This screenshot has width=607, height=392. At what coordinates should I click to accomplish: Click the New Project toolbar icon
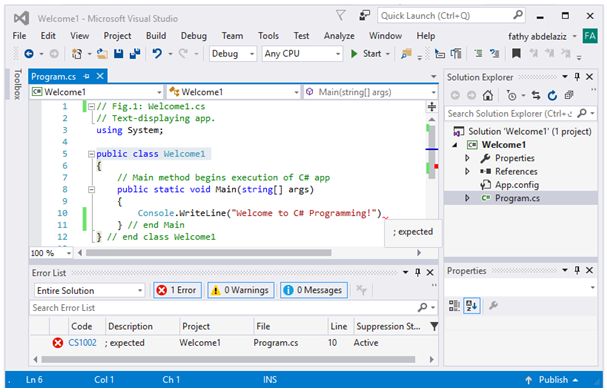(x=77, y=53)
